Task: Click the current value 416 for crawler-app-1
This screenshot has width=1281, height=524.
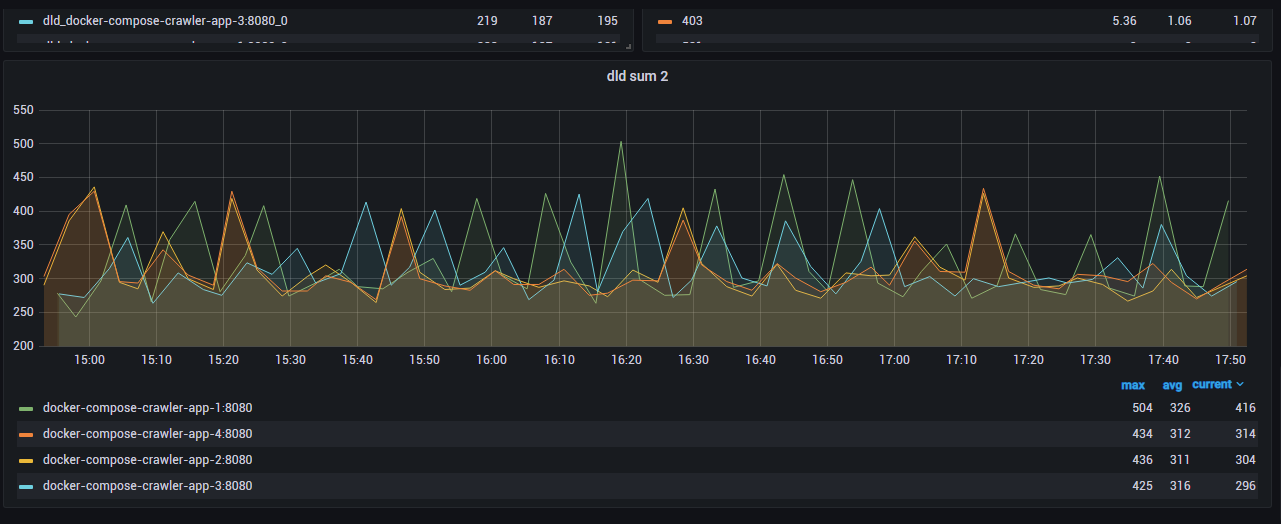Action: (1245, 408)
